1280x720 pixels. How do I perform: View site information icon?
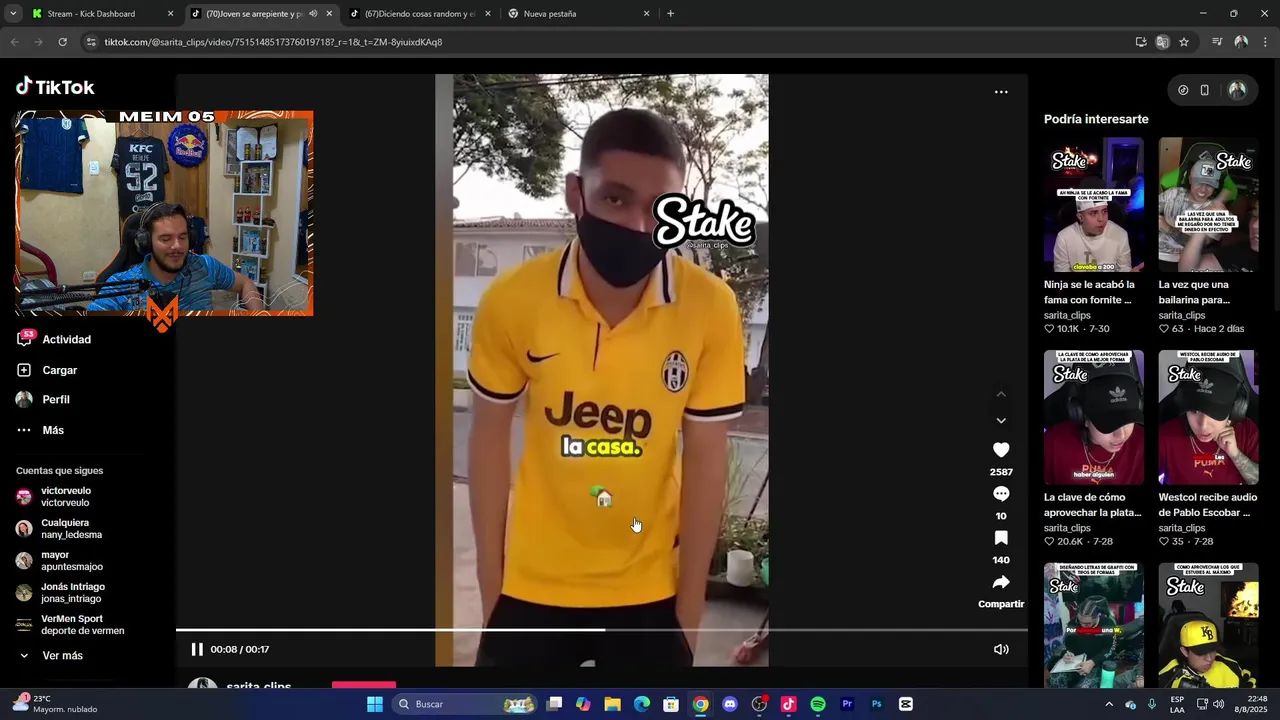click(91, 42)
